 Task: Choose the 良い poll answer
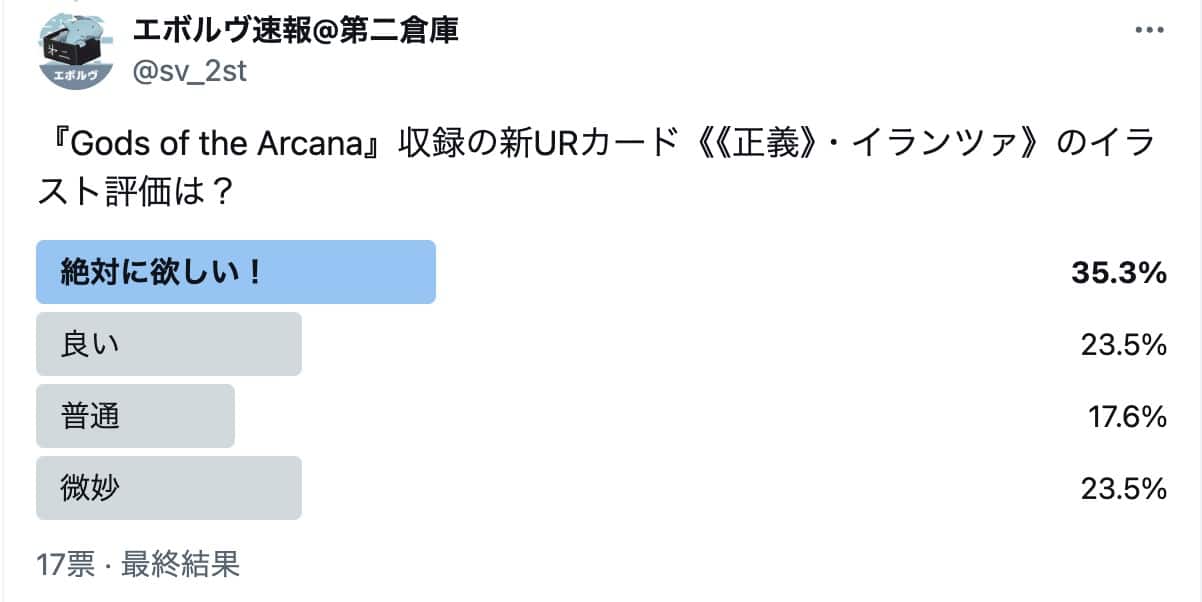[x=168, y=343]
